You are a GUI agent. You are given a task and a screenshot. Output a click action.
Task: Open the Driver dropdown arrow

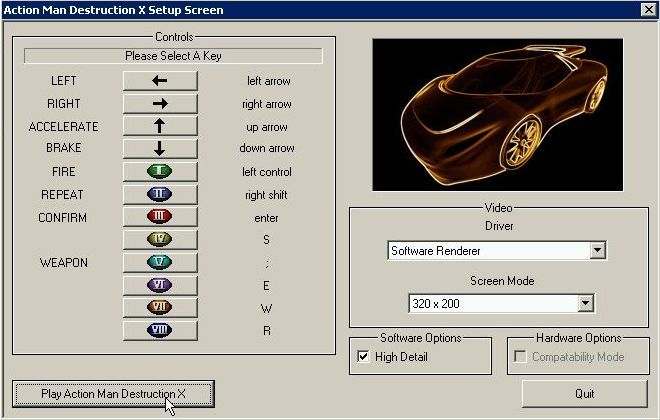tap(597, 250)
